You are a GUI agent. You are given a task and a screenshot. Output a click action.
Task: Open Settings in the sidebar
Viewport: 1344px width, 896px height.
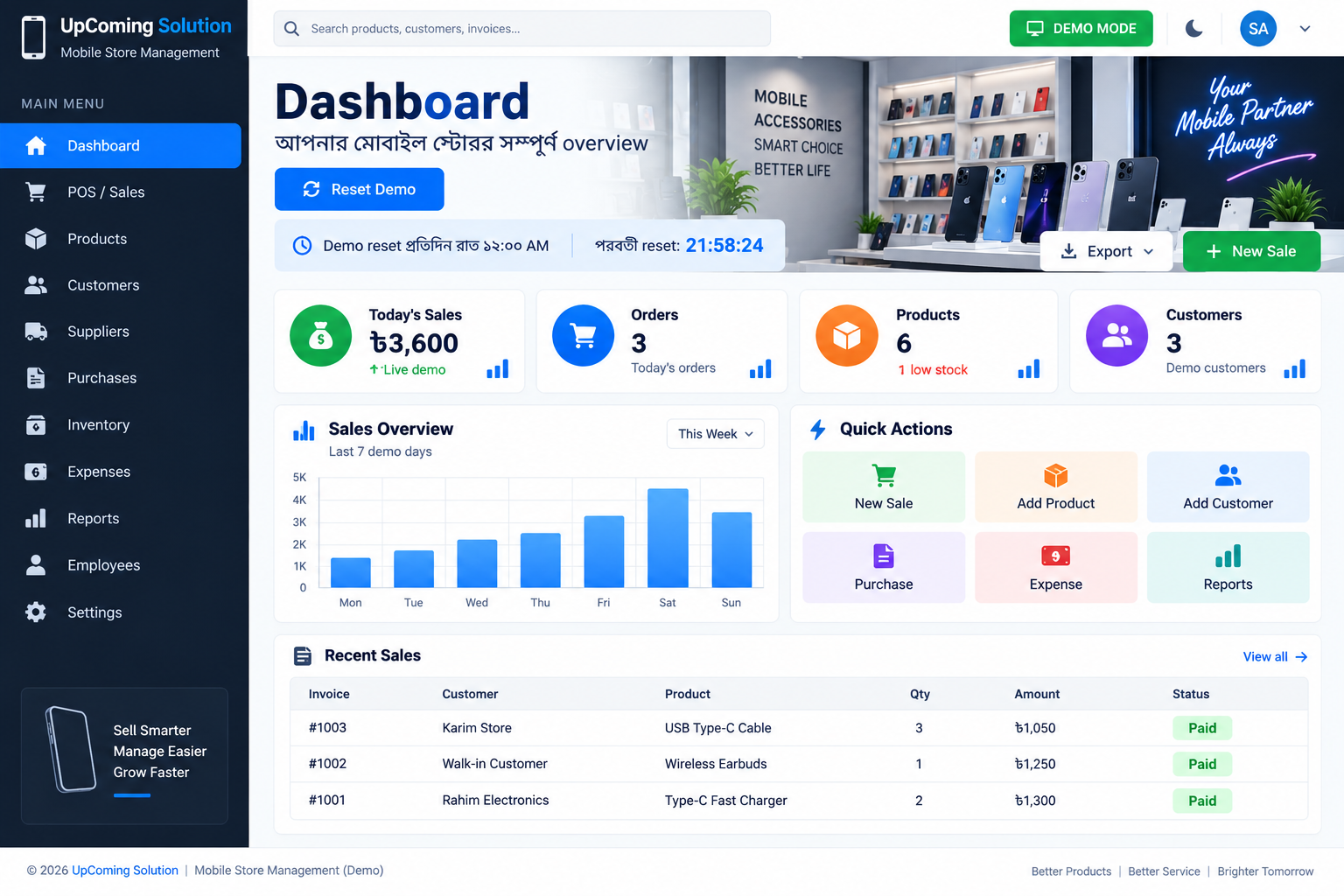tap(121, 612)
